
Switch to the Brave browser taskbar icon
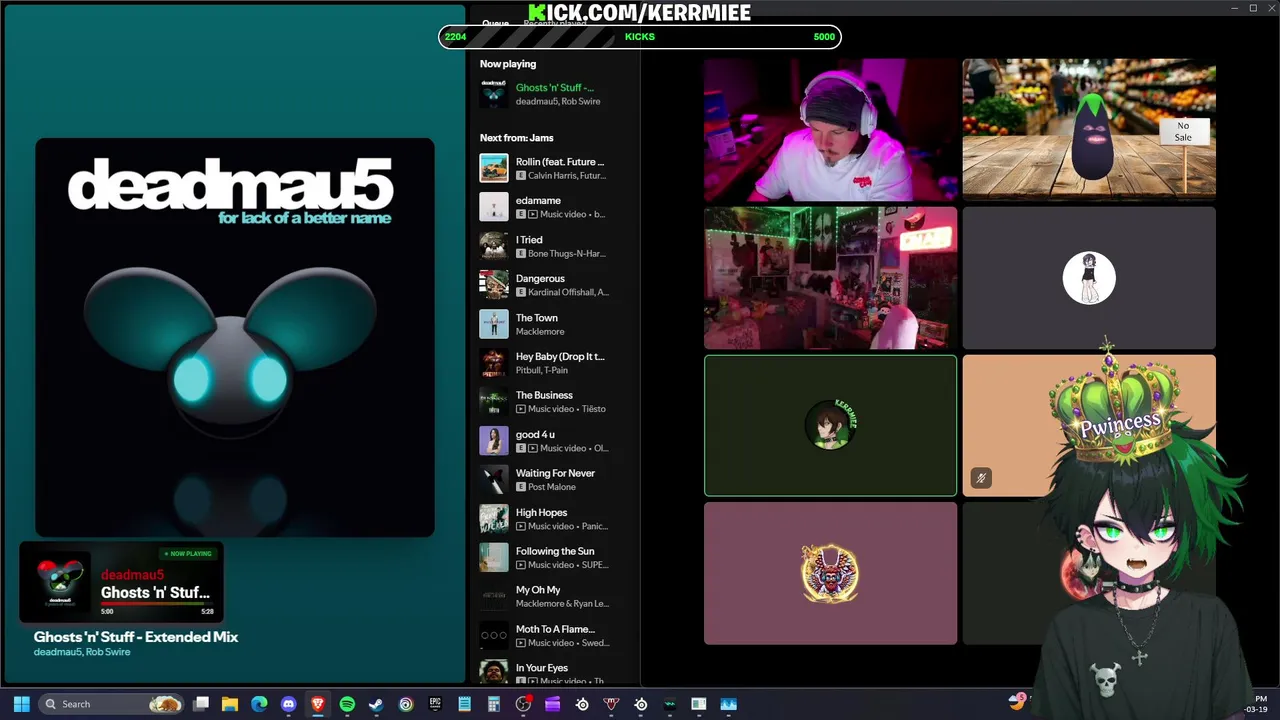318,704
